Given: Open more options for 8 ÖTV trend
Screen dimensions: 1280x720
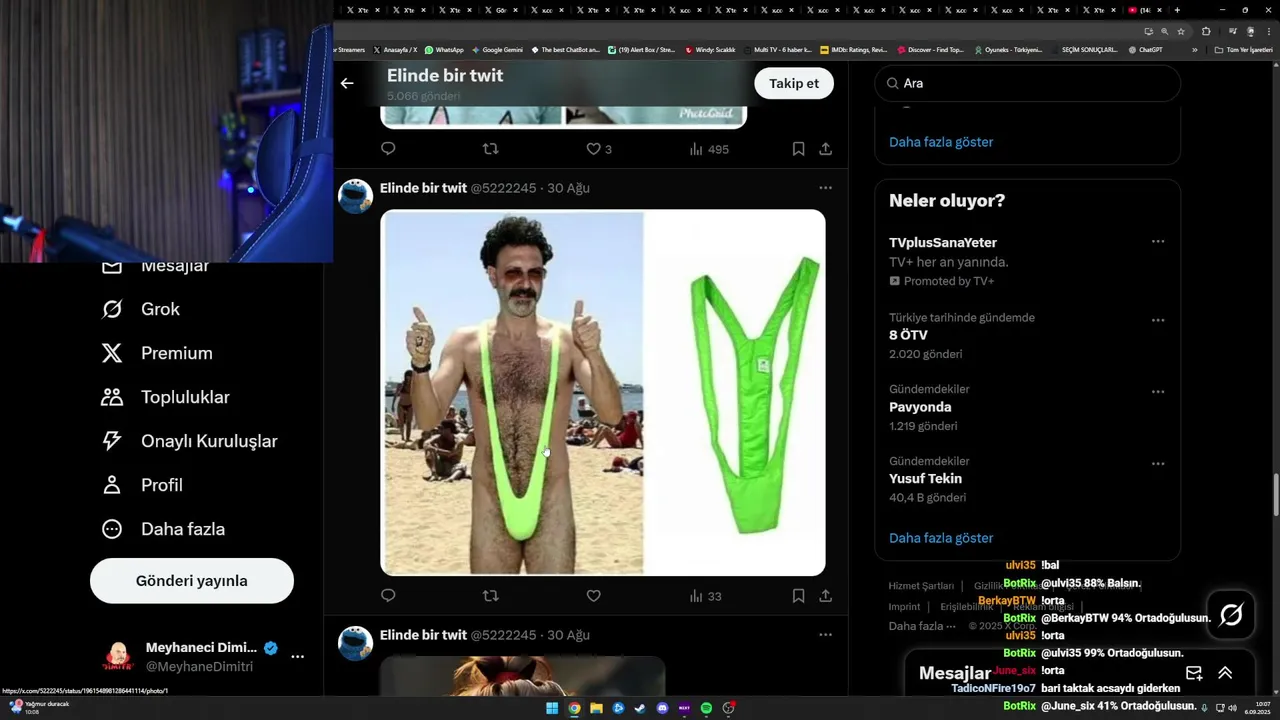Looking at the screenshot, I should click(1157, 321).
